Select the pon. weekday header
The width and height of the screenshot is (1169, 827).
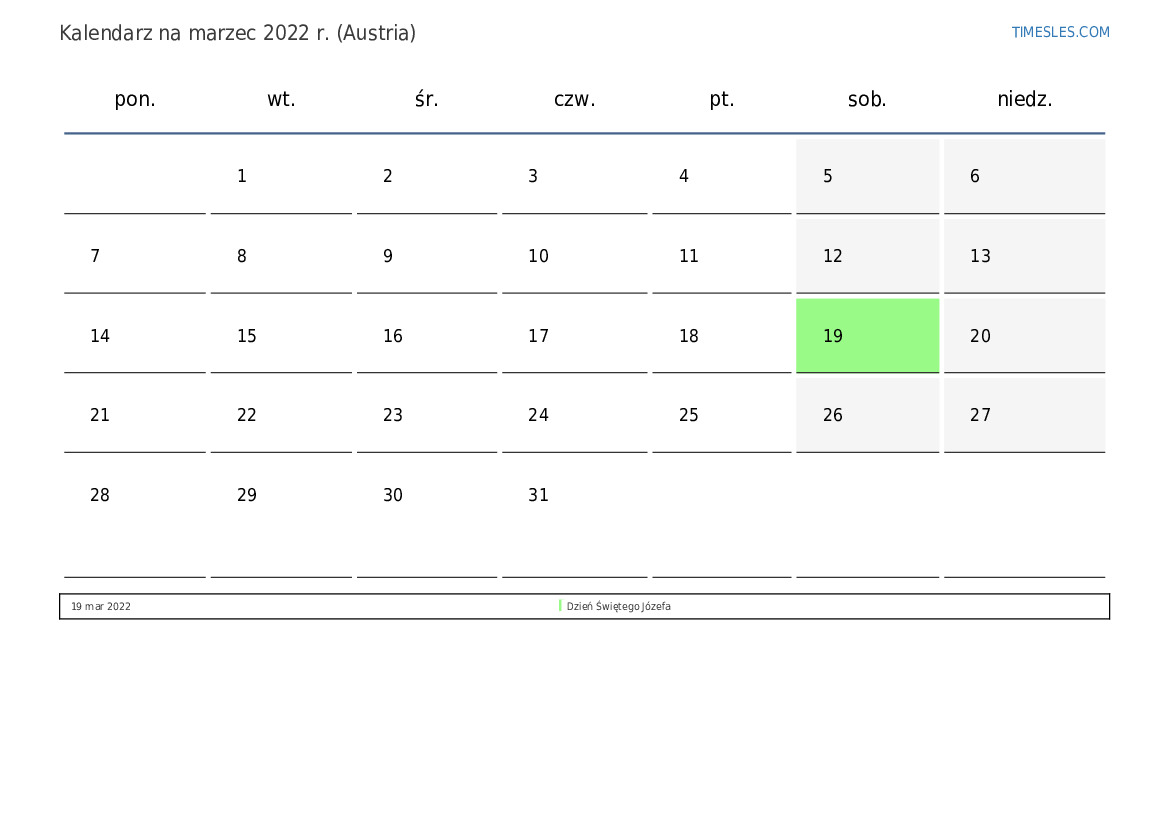pyautogui.click(x=135, y=99)
